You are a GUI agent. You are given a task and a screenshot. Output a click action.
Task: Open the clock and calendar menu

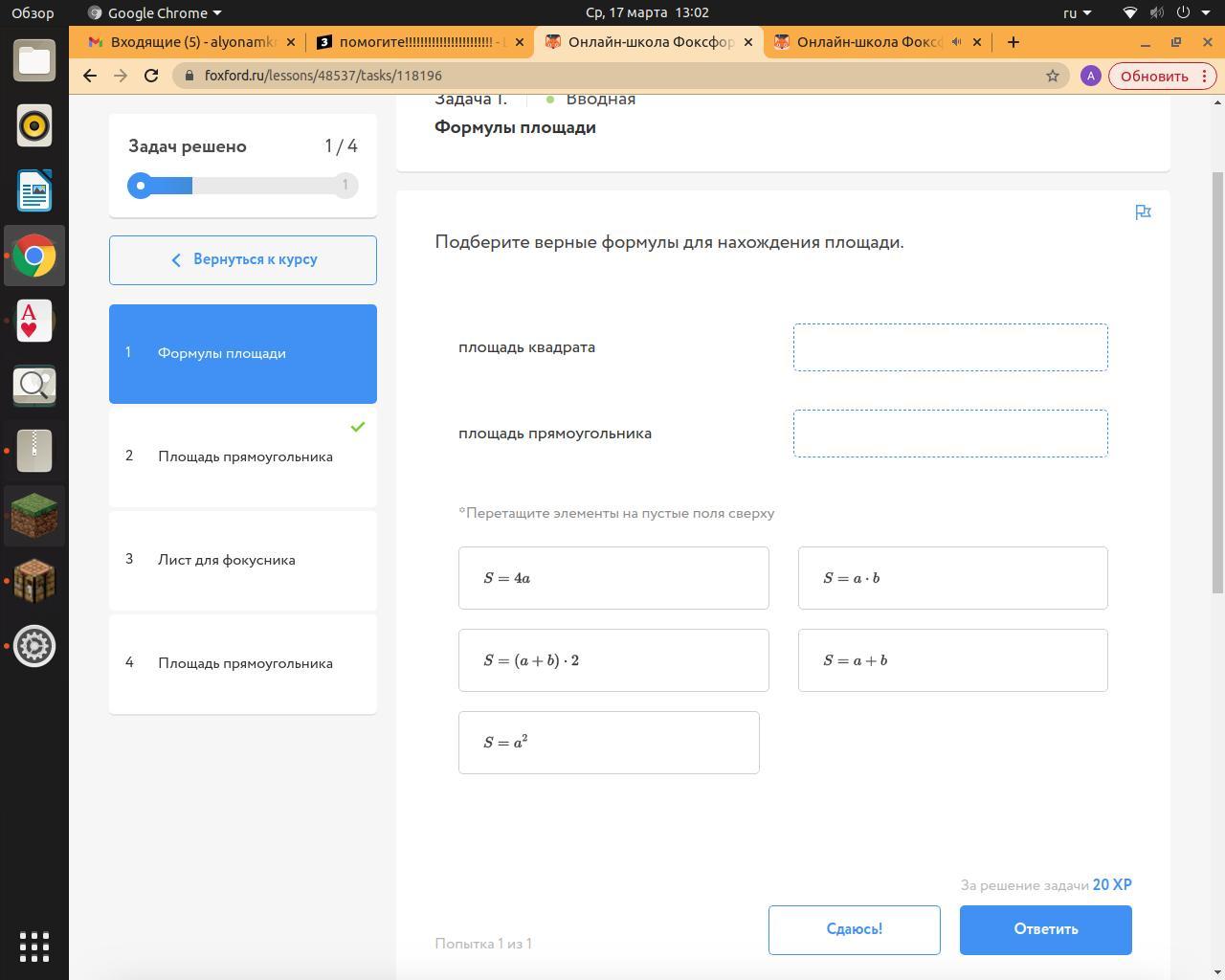coord(647,12)
